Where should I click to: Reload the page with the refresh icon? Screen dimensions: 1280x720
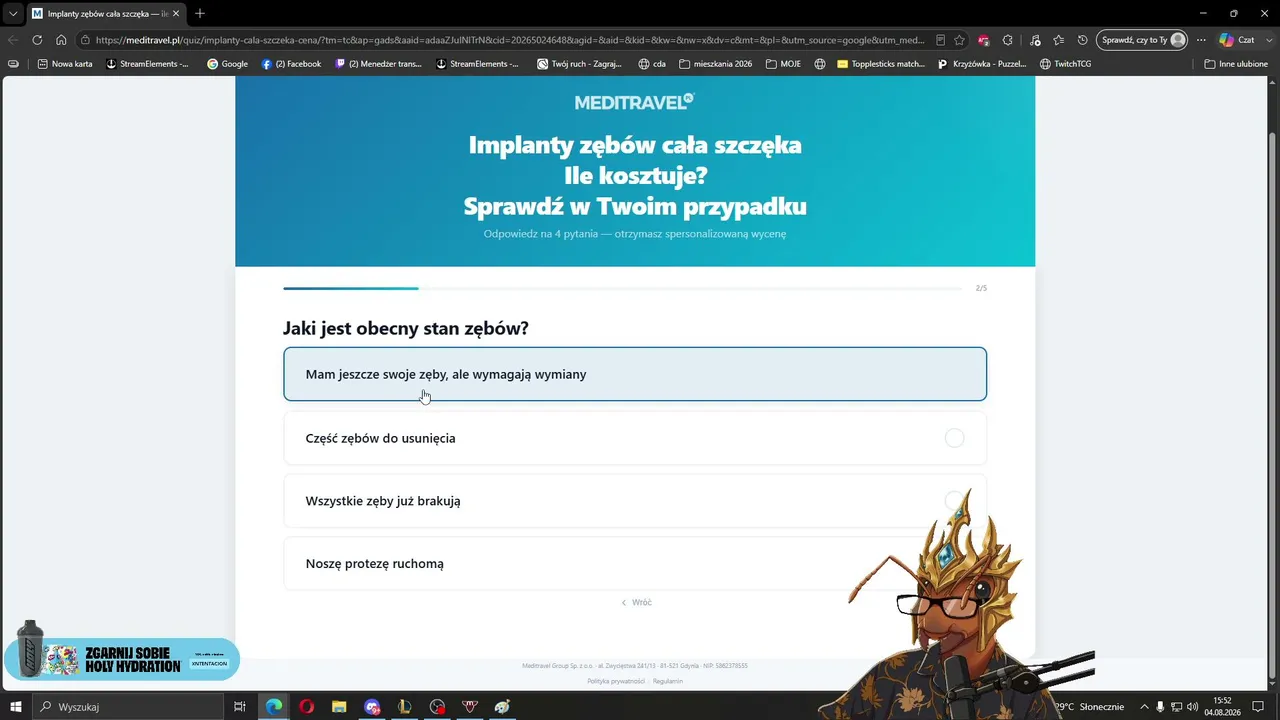[37, 40]
